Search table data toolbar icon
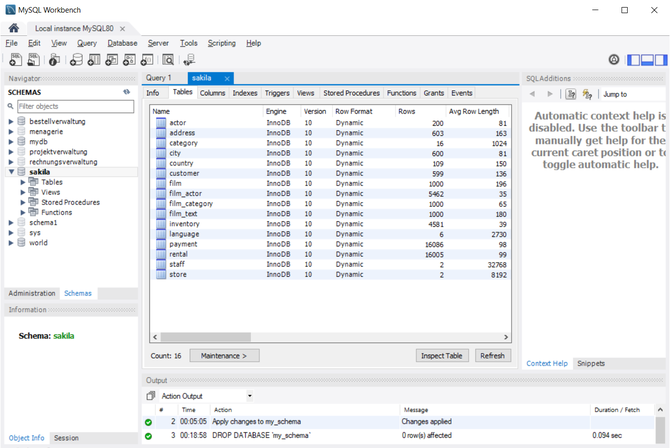Screen dimensions: 670x448 [168, 60]
